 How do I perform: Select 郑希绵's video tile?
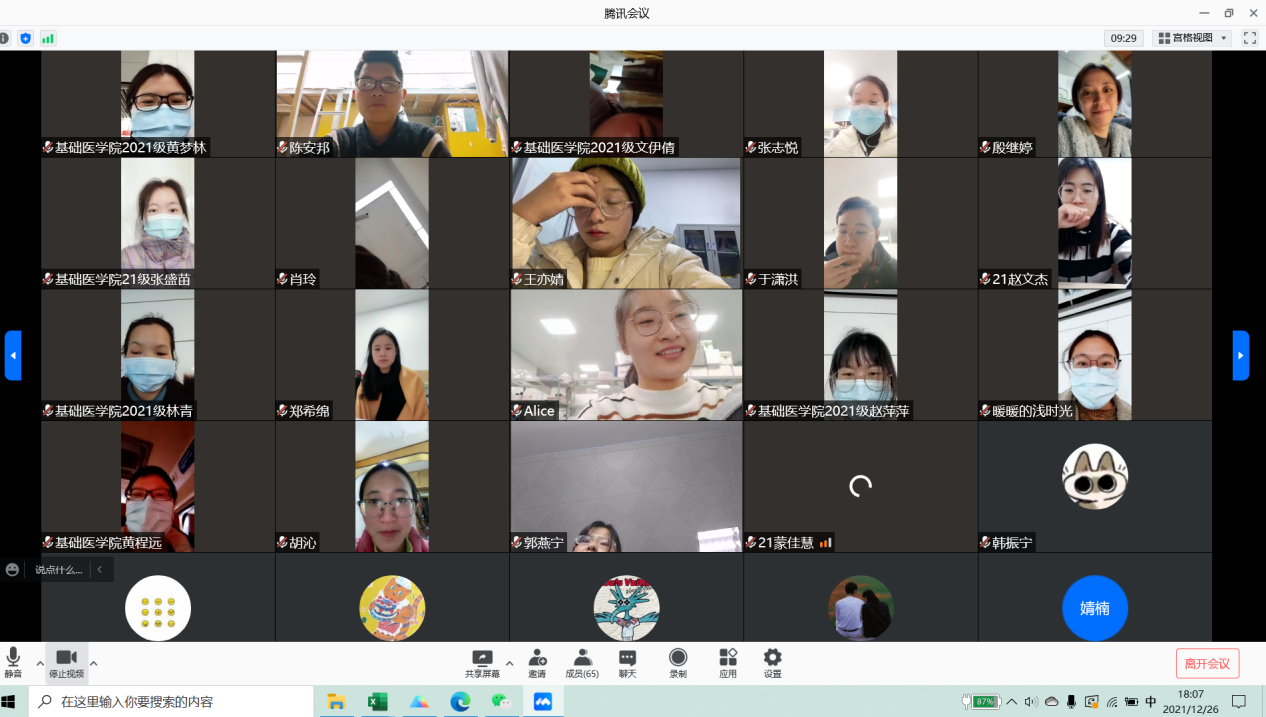(x=392, y=355)
